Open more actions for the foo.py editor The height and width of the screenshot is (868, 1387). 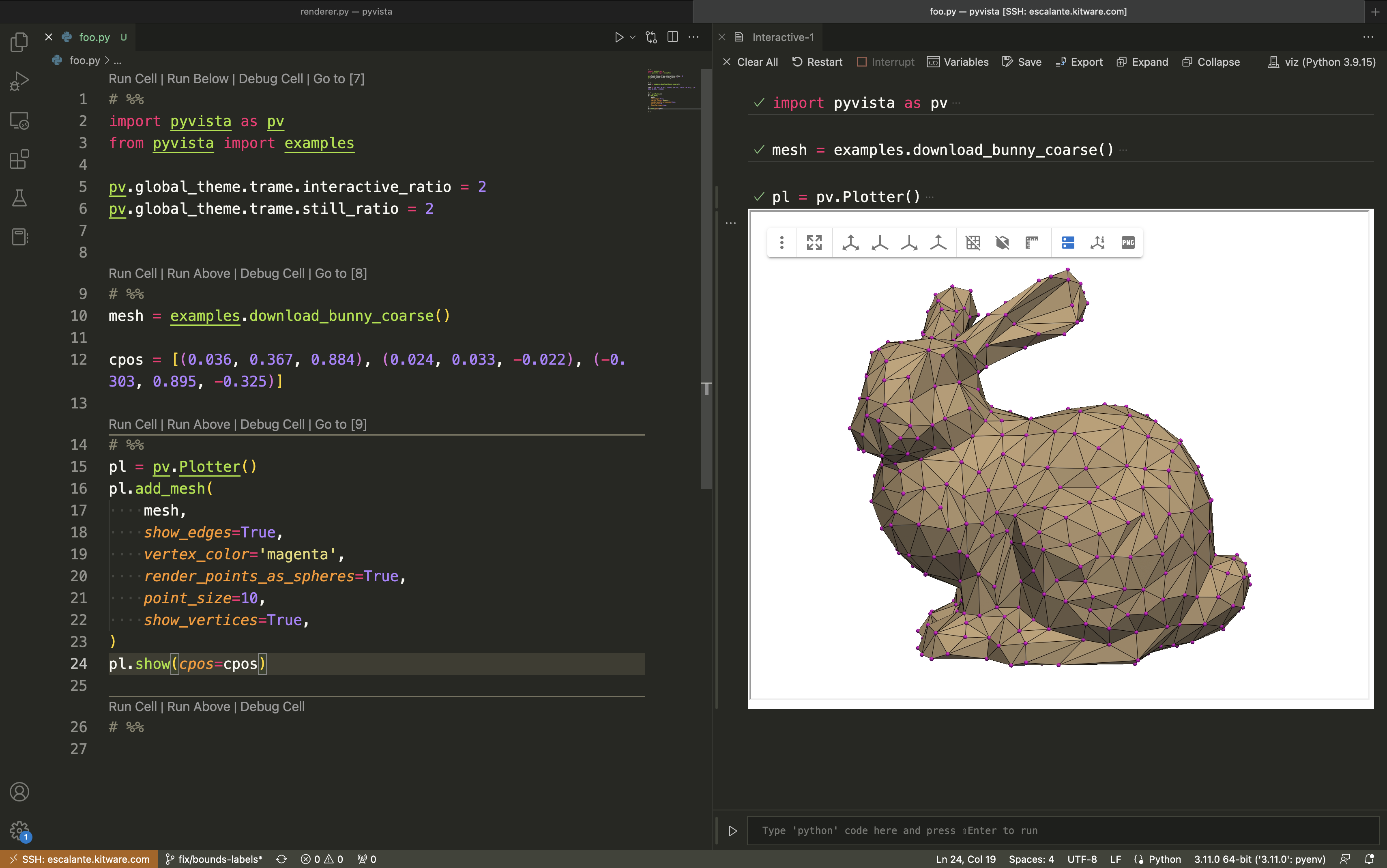point(694,37)
